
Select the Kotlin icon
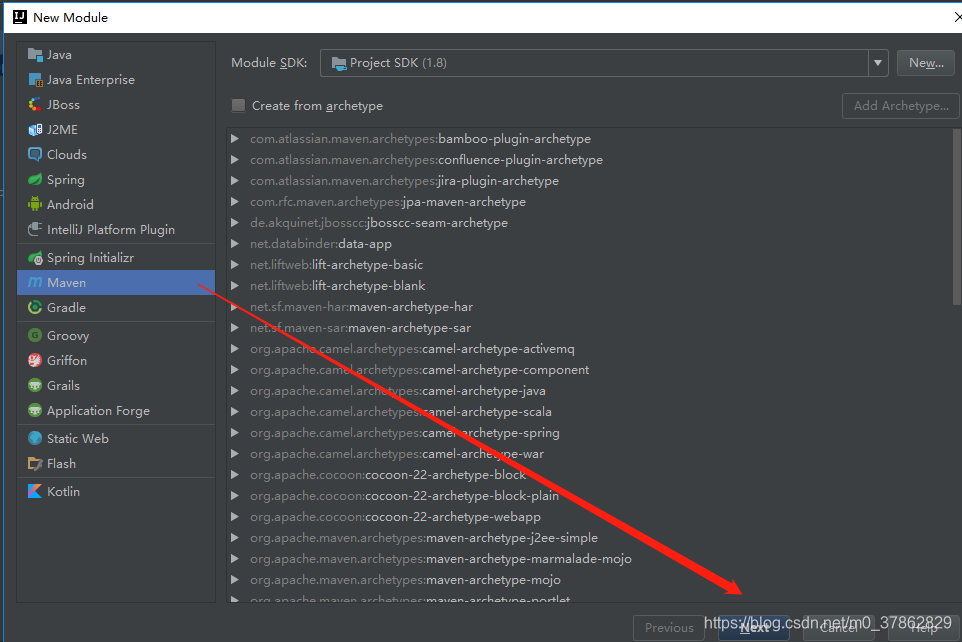tap(35, 492)
